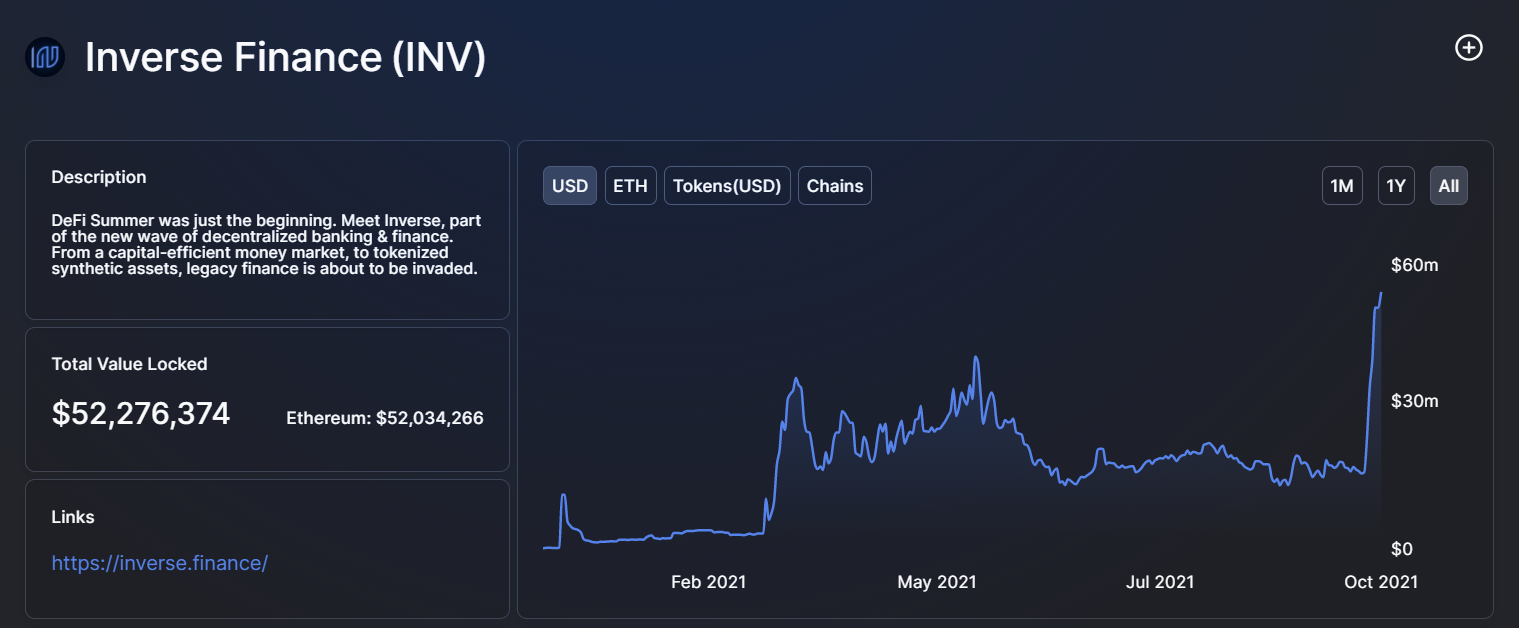
Task: Click the May 2021 axis label
Action: (937, 582)
